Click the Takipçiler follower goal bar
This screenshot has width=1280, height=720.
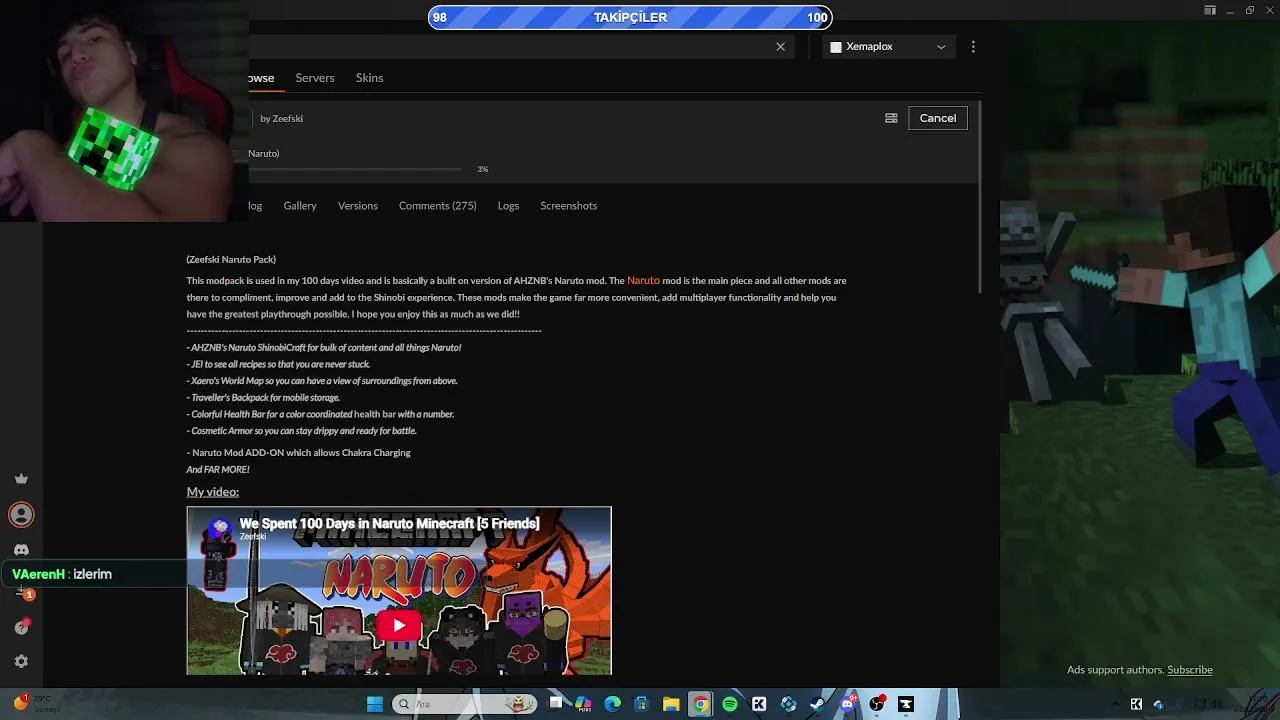pyautogui.click(x=630, y=17)
